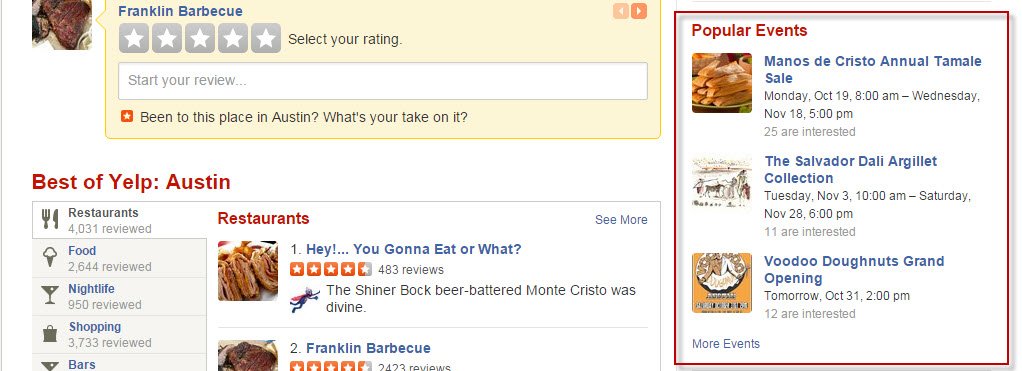Click the Salvador Dali collection thumbnail
Viewport: 1022px width, 371px height.
coord(722,182)
